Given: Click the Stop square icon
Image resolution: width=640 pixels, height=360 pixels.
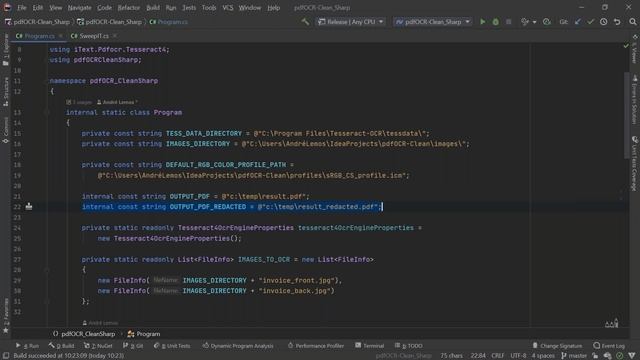Looking at the screenshot, I should click(x=509, y=22).
